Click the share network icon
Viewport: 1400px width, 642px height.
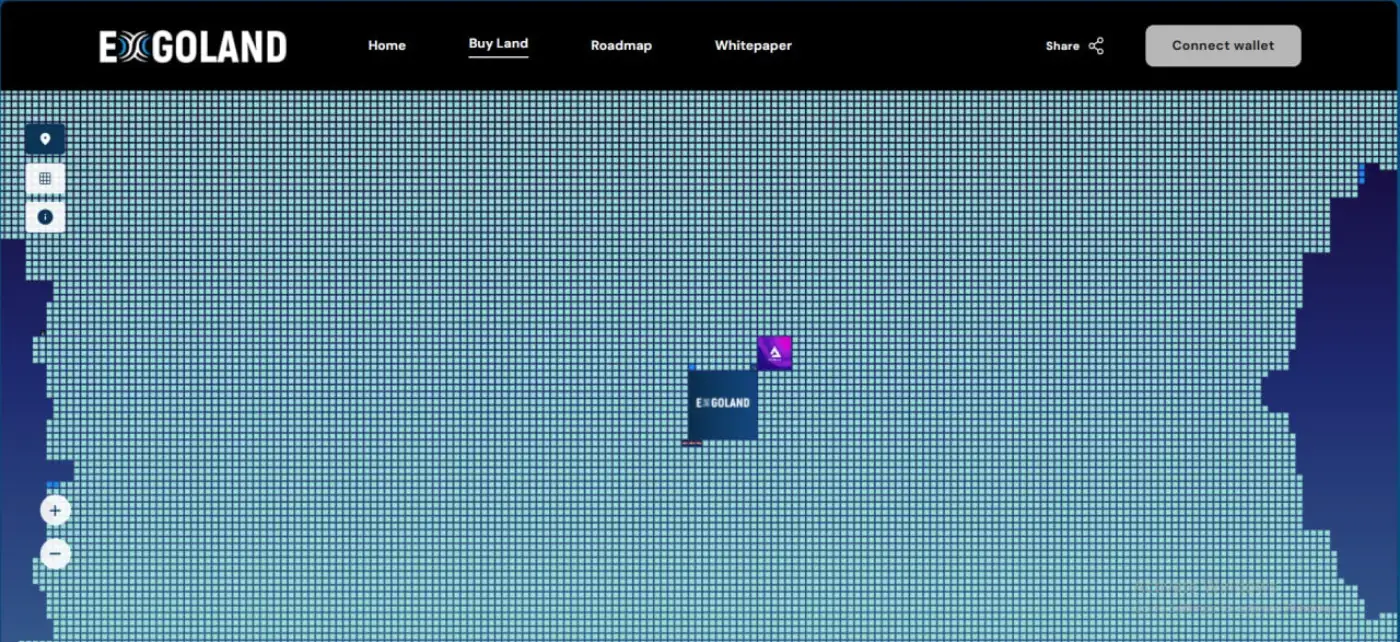click(x=1096, y=46)
